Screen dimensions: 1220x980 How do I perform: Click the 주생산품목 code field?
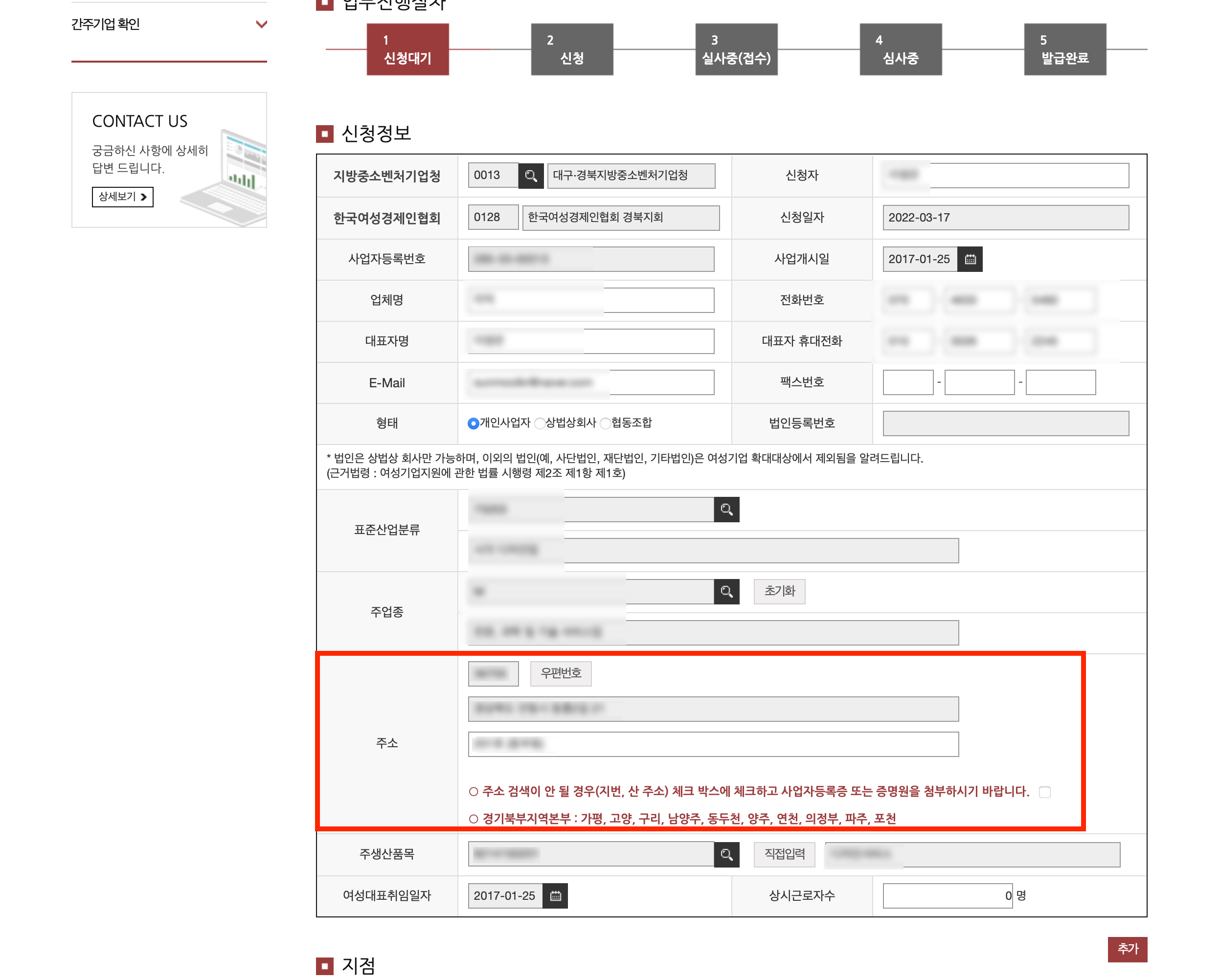(591, 854)
